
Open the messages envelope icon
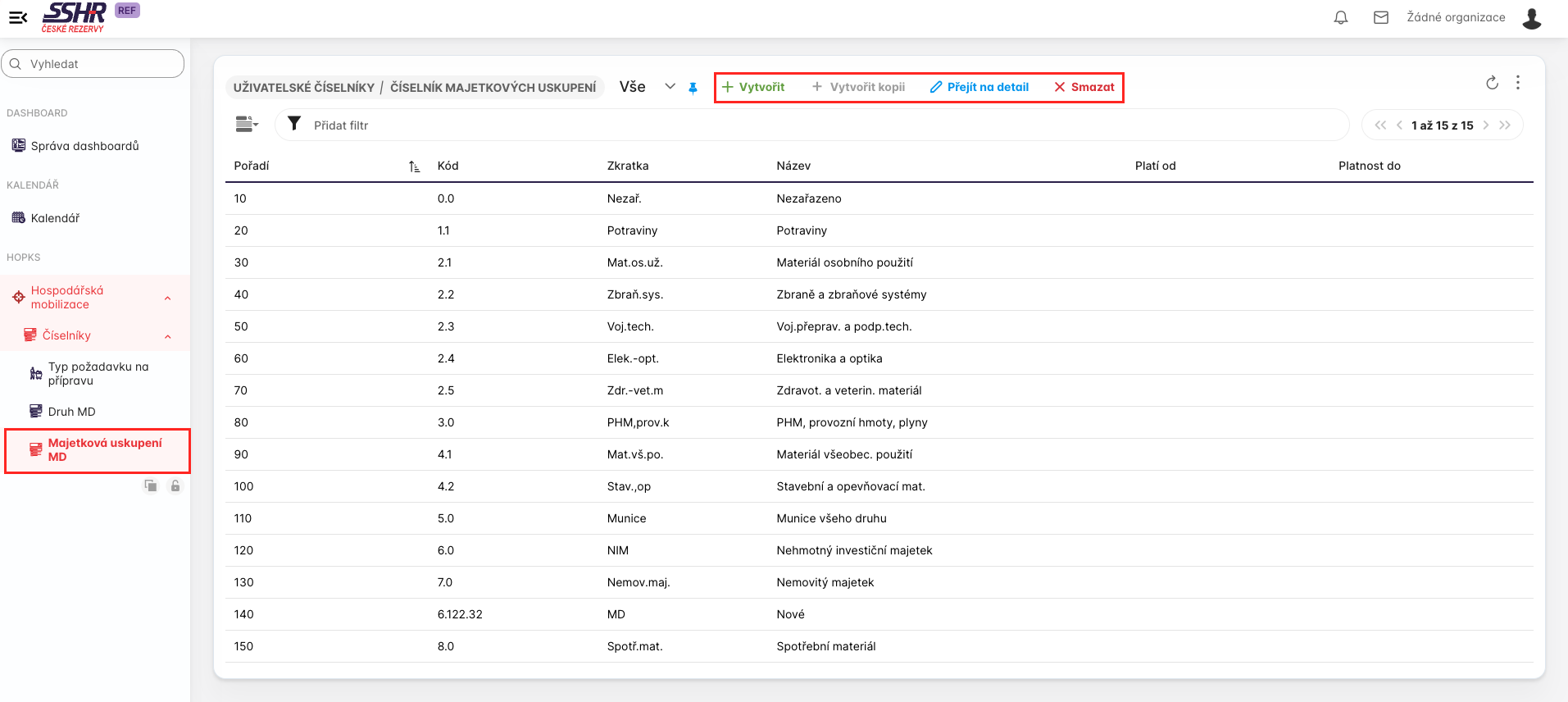click(1381, 17)
